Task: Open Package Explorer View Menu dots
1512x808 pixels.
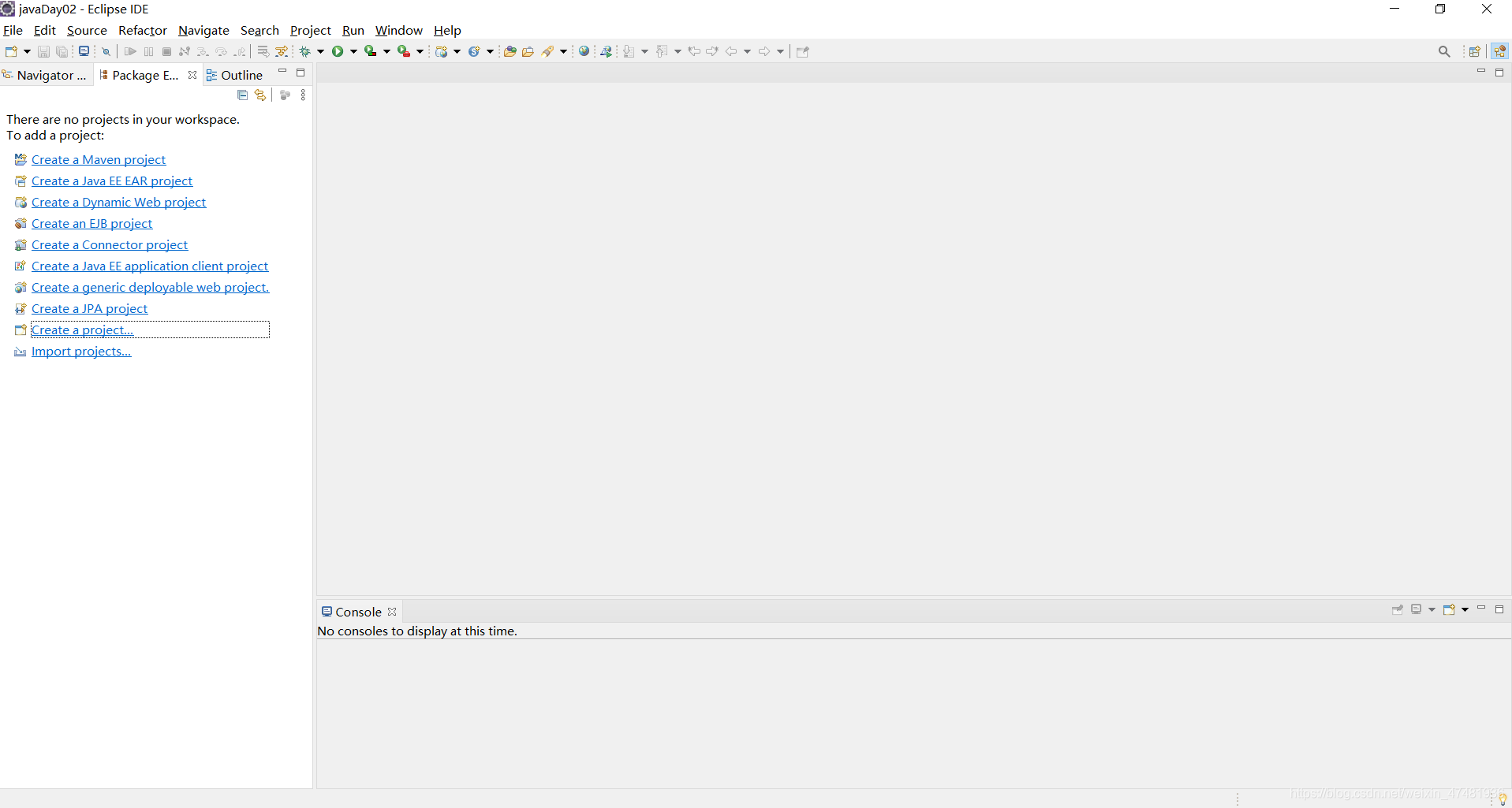Action: click(304, 95)
